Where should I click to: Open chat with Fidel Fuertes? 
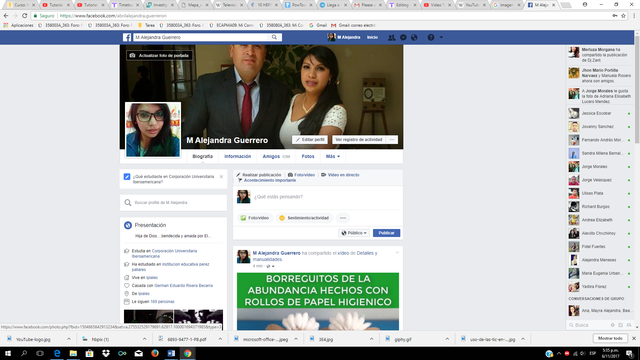pos(600,247)
